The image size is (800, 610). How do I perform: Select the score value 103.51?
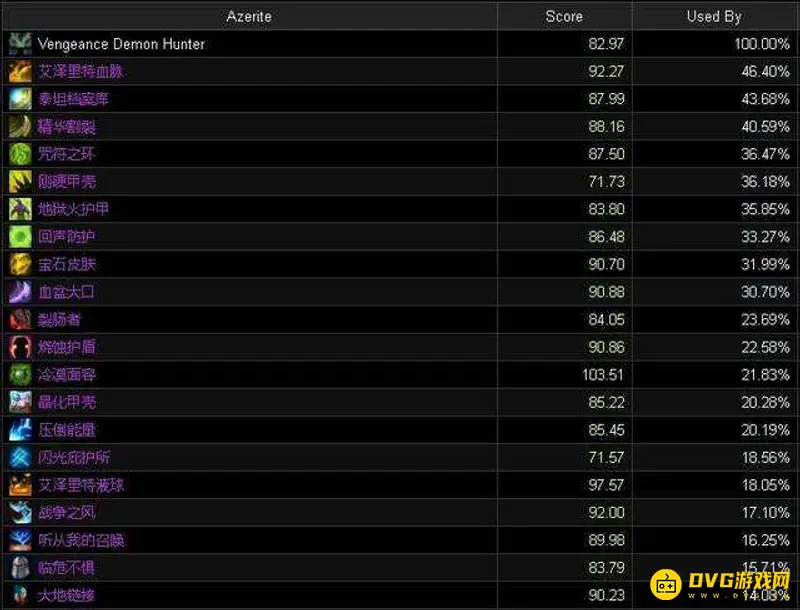click(x=603, y=375)
